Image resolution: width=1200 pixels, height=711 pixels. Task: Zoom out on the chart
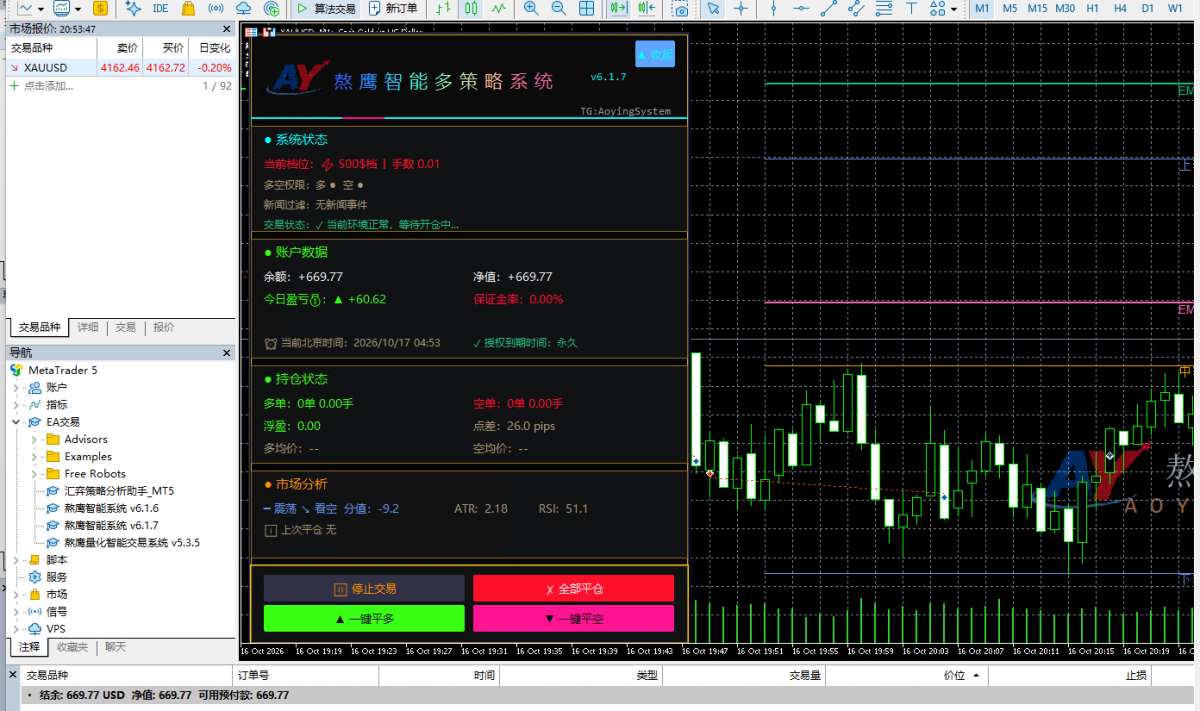point(559,8)
